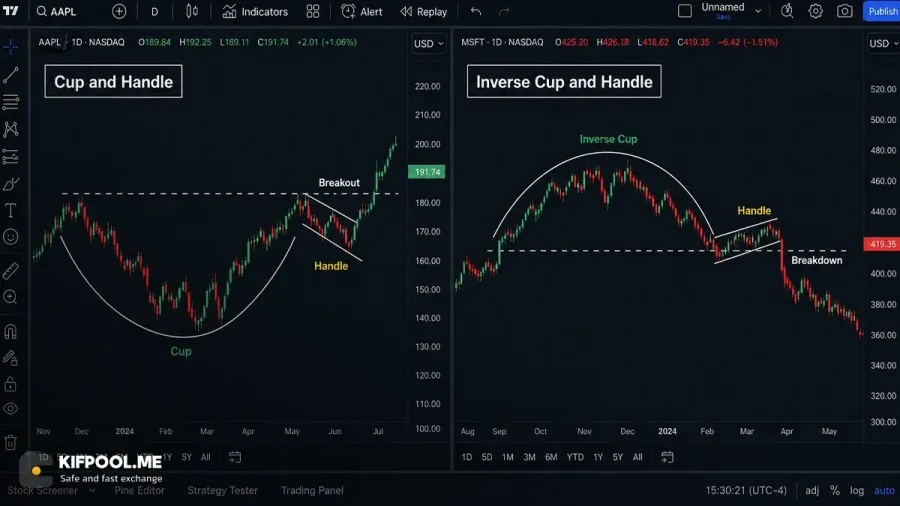Image resolution: width=900 pixels, height=506 pixels.
Task: Select the trend line drawing tool
Action: [11, 75]
